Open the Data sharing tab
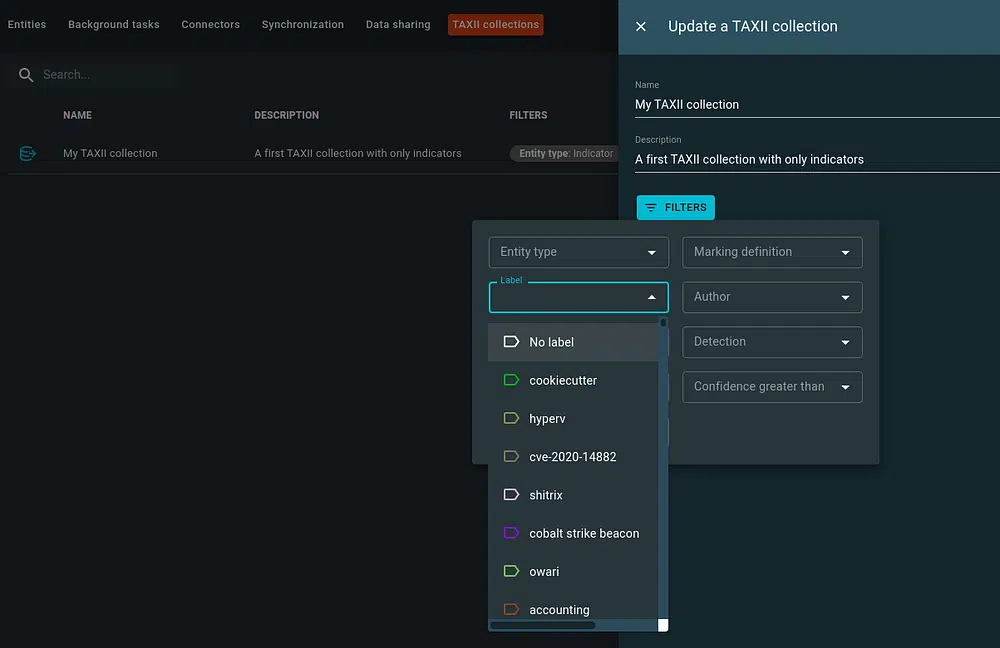The width and height of the screenshot is (1000, 648). tap(398, 25)
